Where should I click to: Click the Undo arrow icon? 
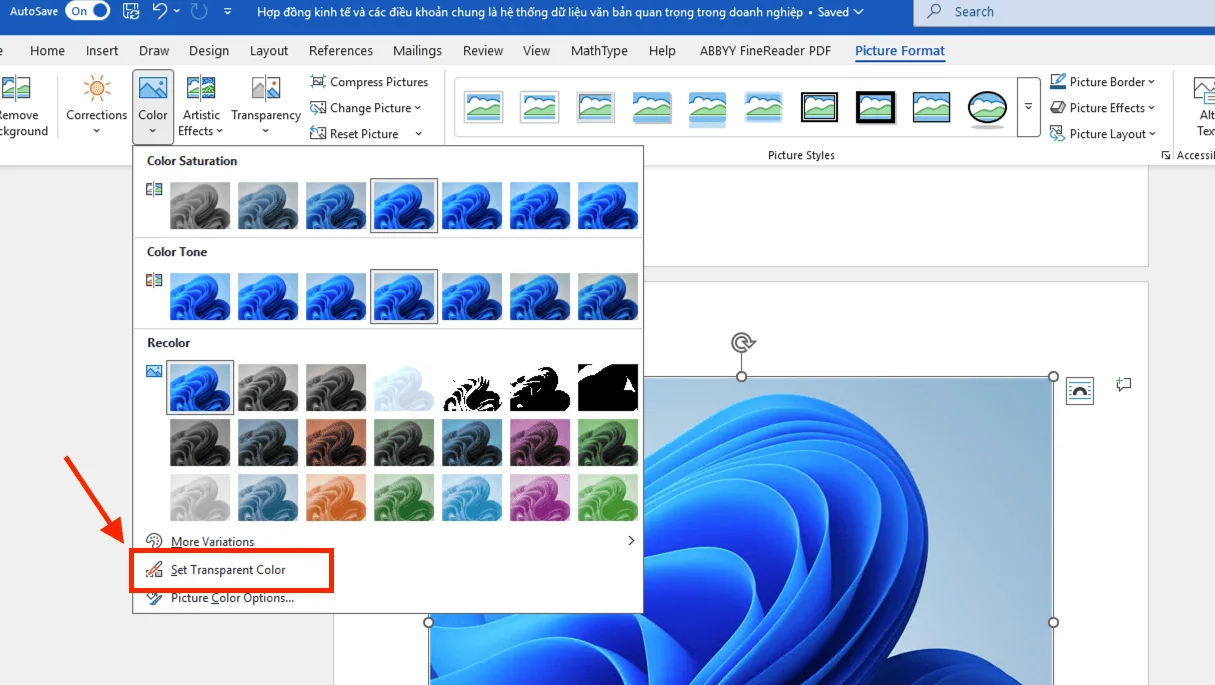click(x=160, y=12)
